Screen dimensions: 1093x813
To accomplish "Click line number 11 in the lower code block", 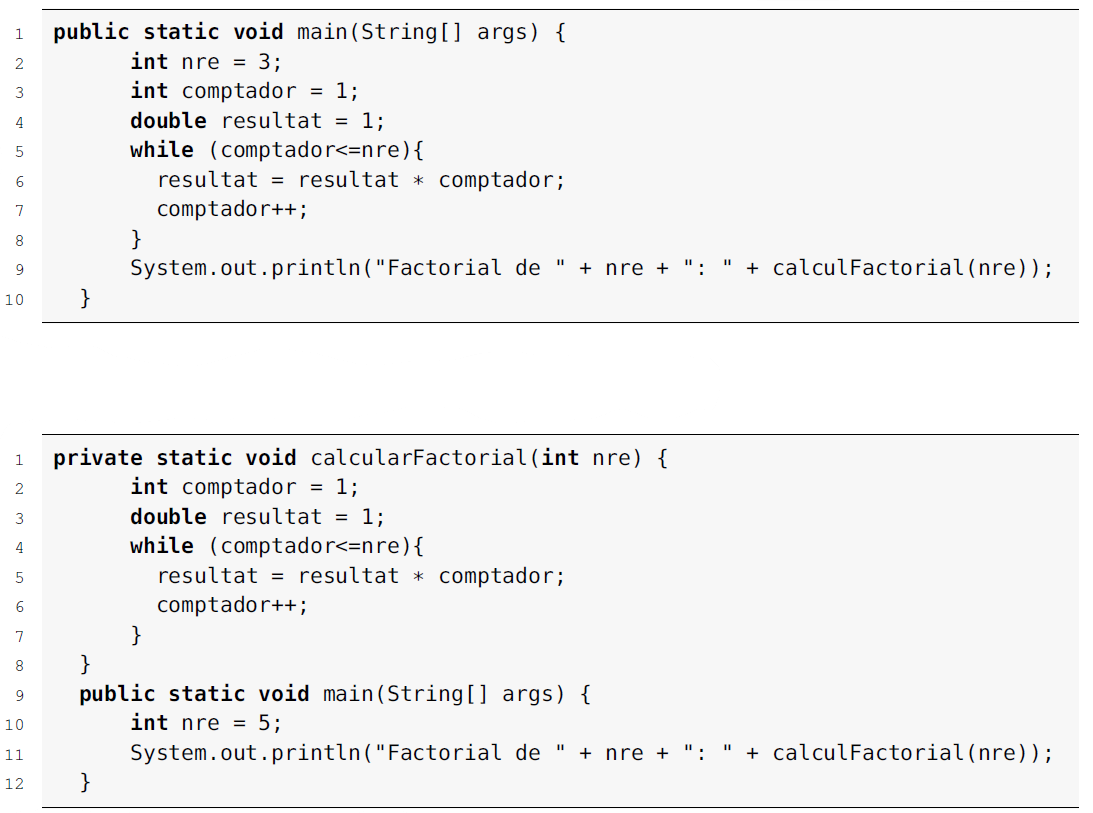I will click(x=14, y=754).
